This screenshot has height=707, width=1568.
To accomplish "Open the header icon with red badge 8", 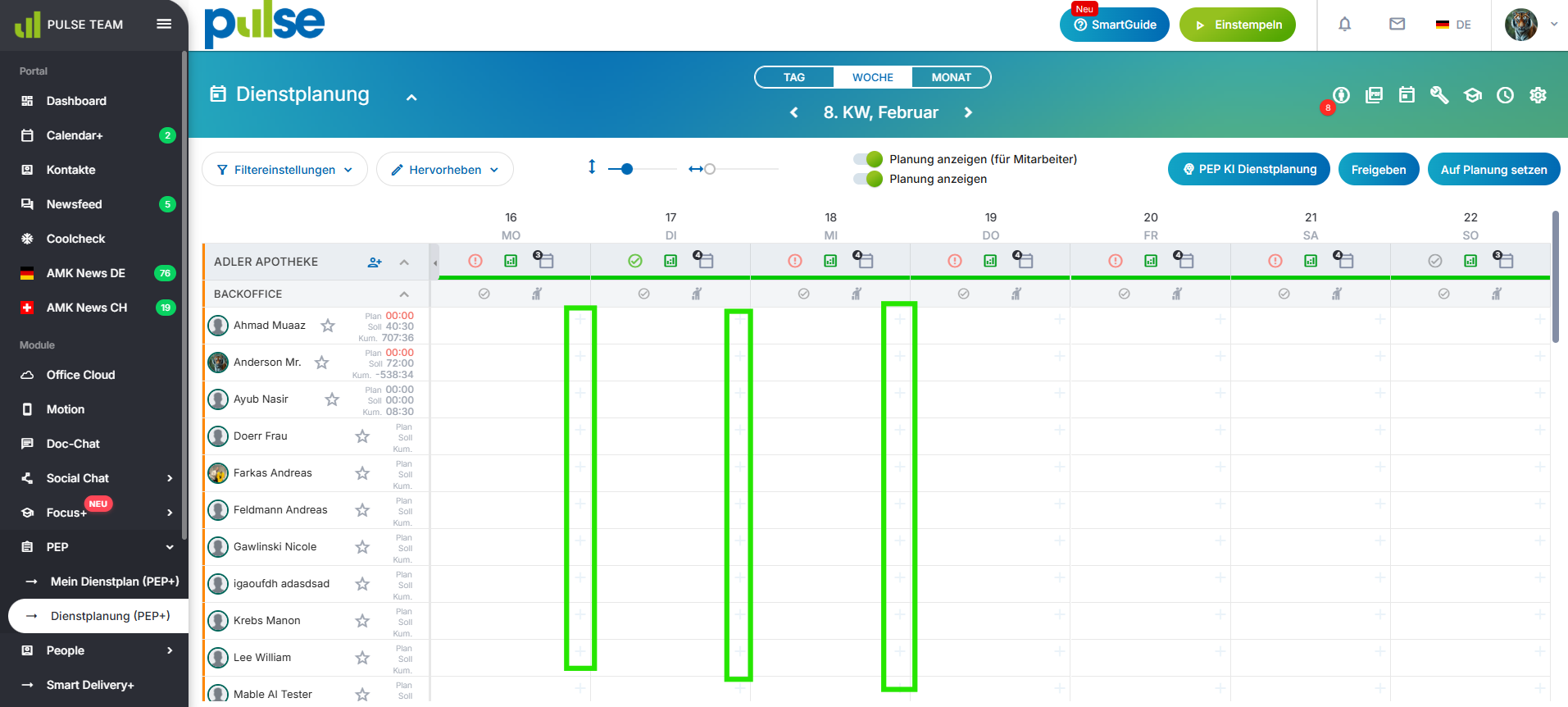I will [x=1340, y=96].
